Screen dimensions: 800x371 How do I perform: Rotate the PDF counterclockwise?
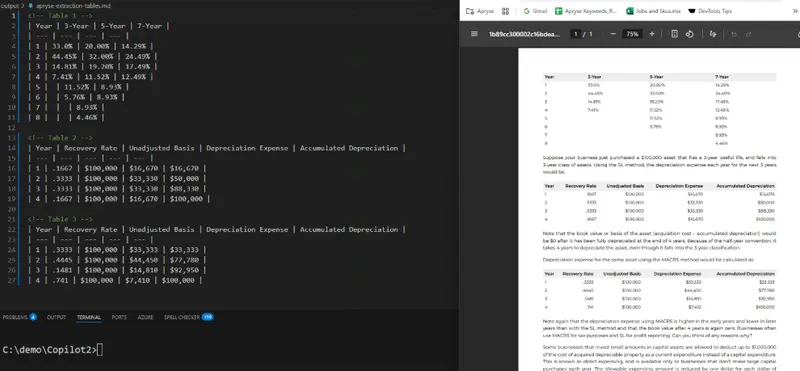coord(689,34)
